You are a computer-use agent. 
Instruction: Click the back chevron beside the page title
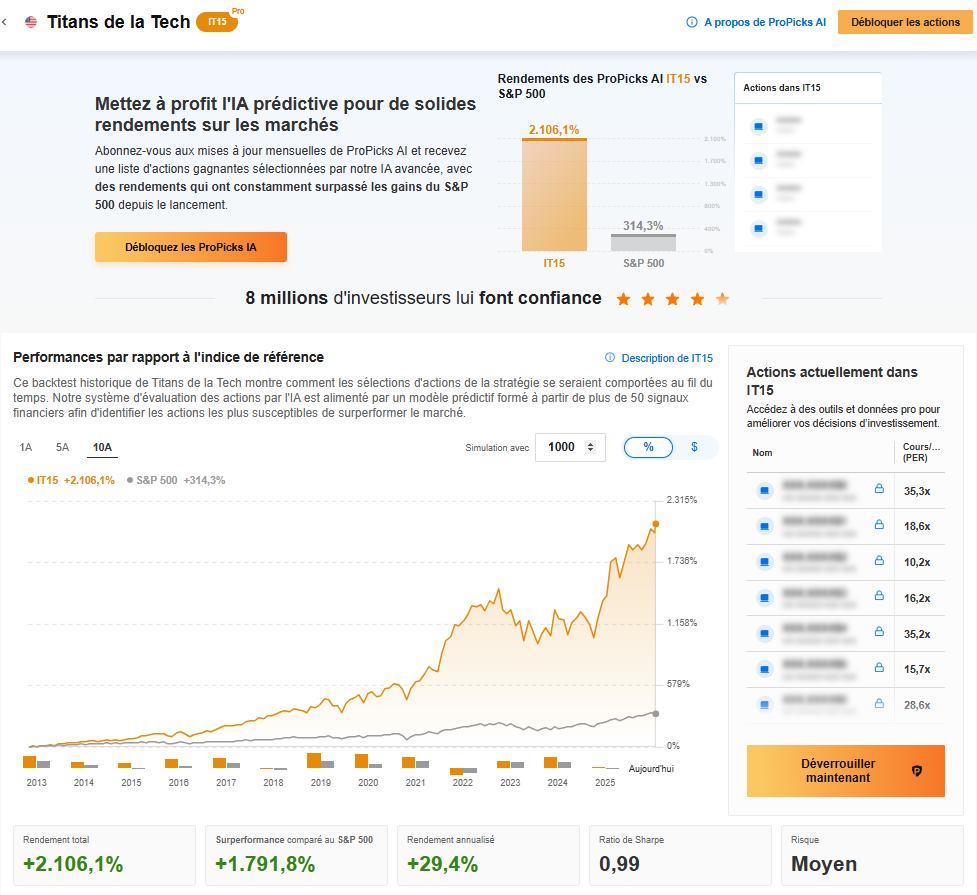6,22
